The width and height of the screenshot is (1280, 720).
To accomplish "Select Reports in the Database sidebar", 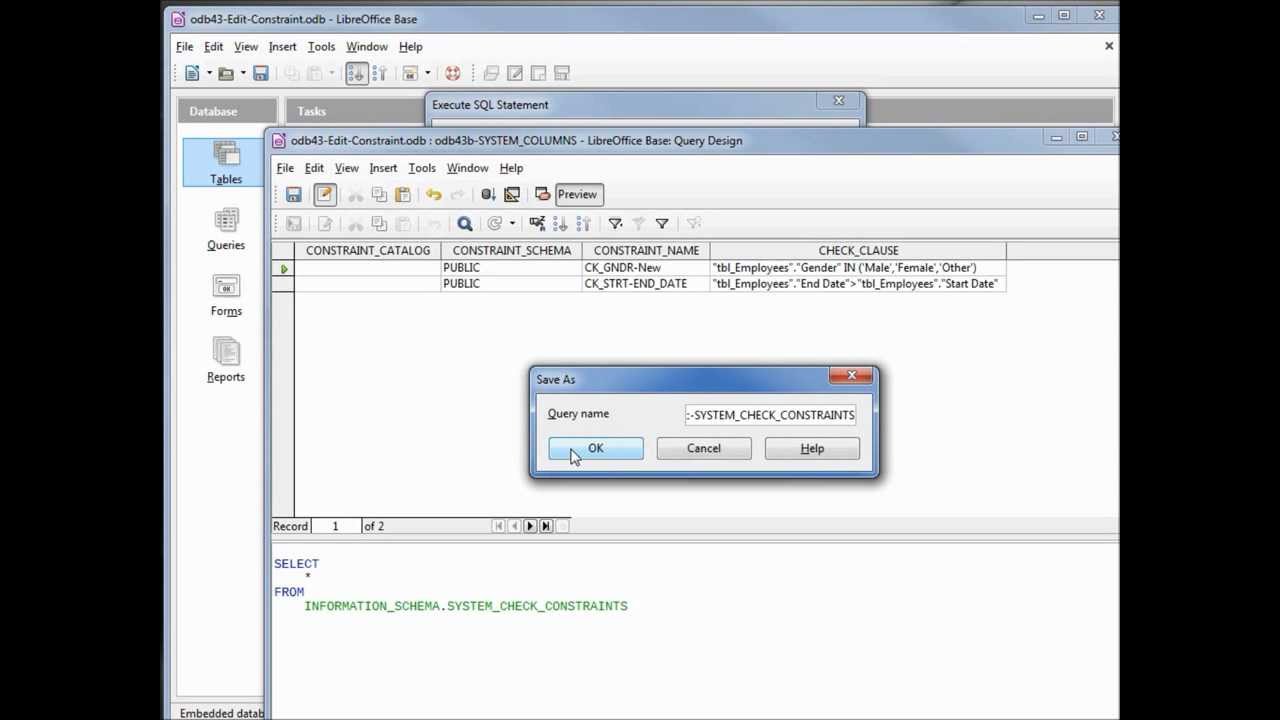I will [225, 361].
